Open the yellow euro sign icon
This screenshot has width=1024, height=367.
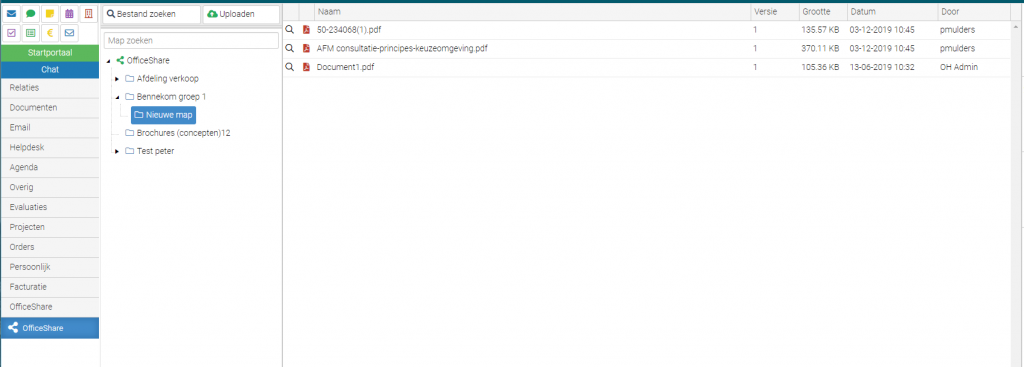tap(50, 33)
